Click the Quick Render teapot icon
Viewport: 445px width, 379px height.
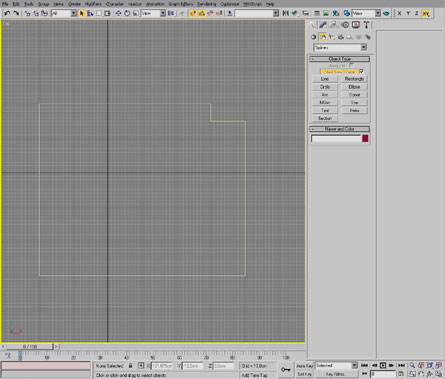(386, 13)
